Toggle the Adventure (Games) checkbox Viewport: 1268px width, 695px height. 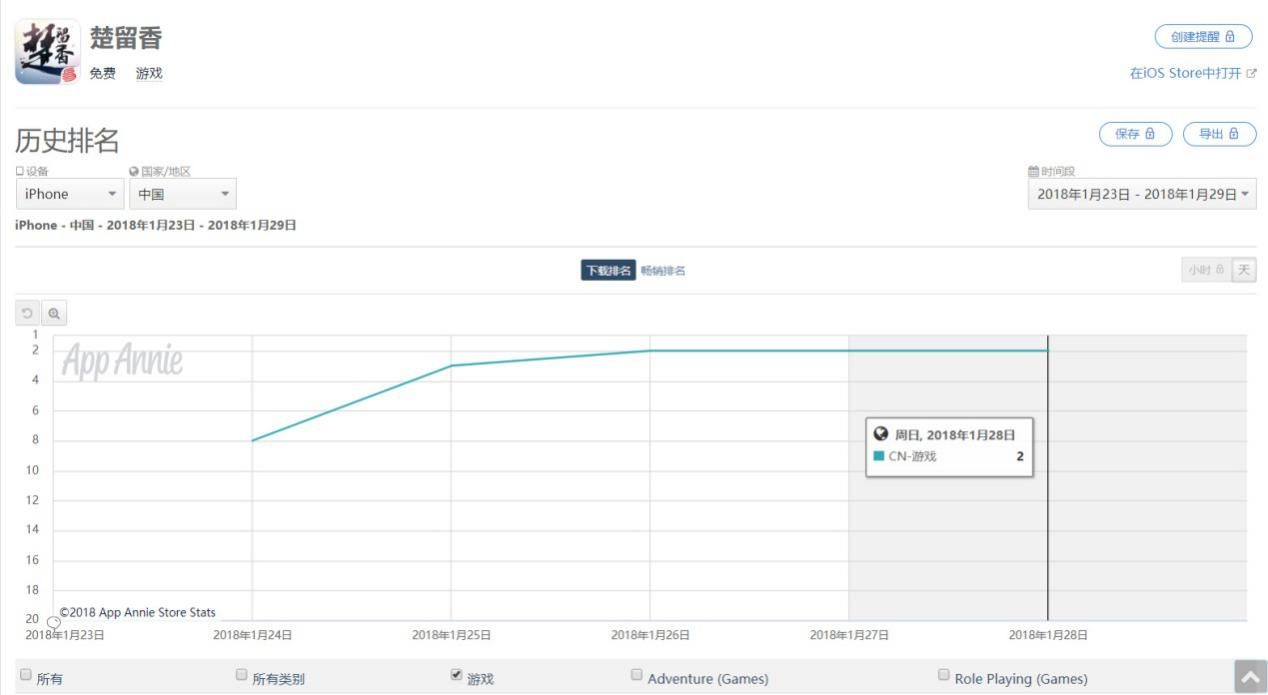pyautogui.click(x=637, y=675)
